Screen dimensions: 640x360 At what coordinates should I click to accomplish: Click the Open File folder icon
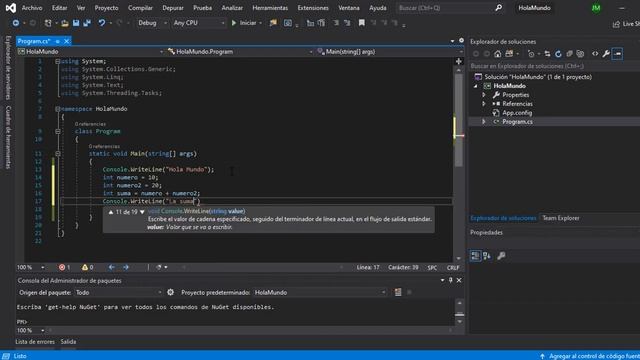(64, 23)
